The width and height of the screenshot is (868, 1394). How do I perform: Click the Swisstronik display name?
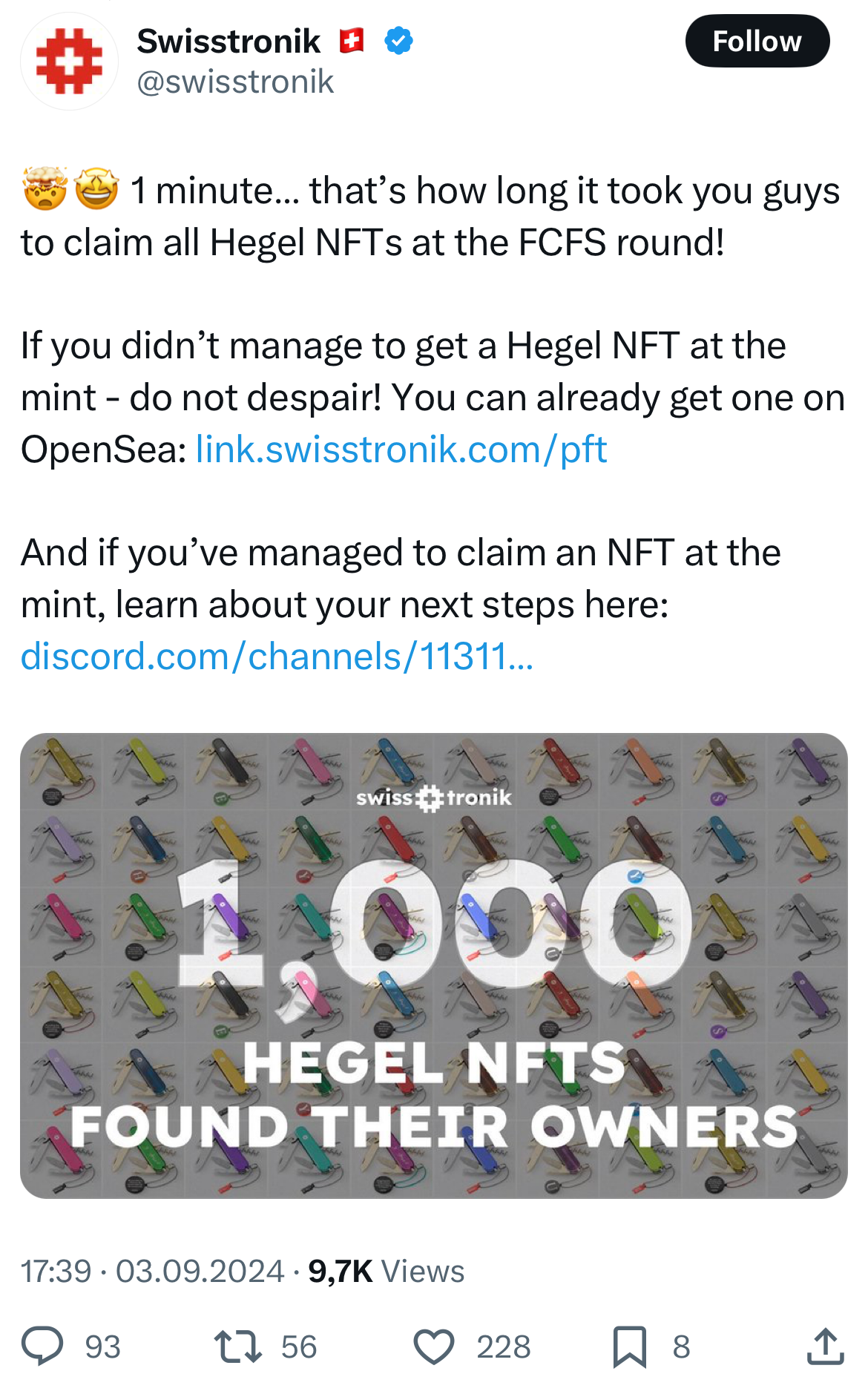click(x=228, y=42)
